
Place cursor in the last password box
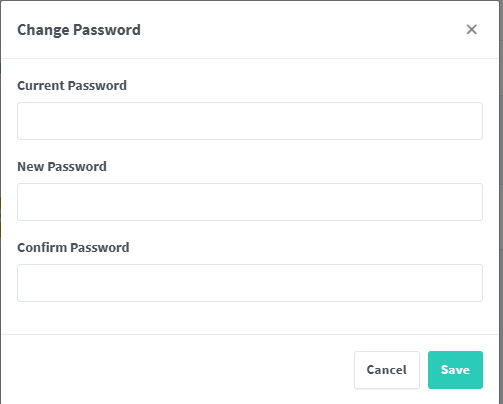click(250, 283)
